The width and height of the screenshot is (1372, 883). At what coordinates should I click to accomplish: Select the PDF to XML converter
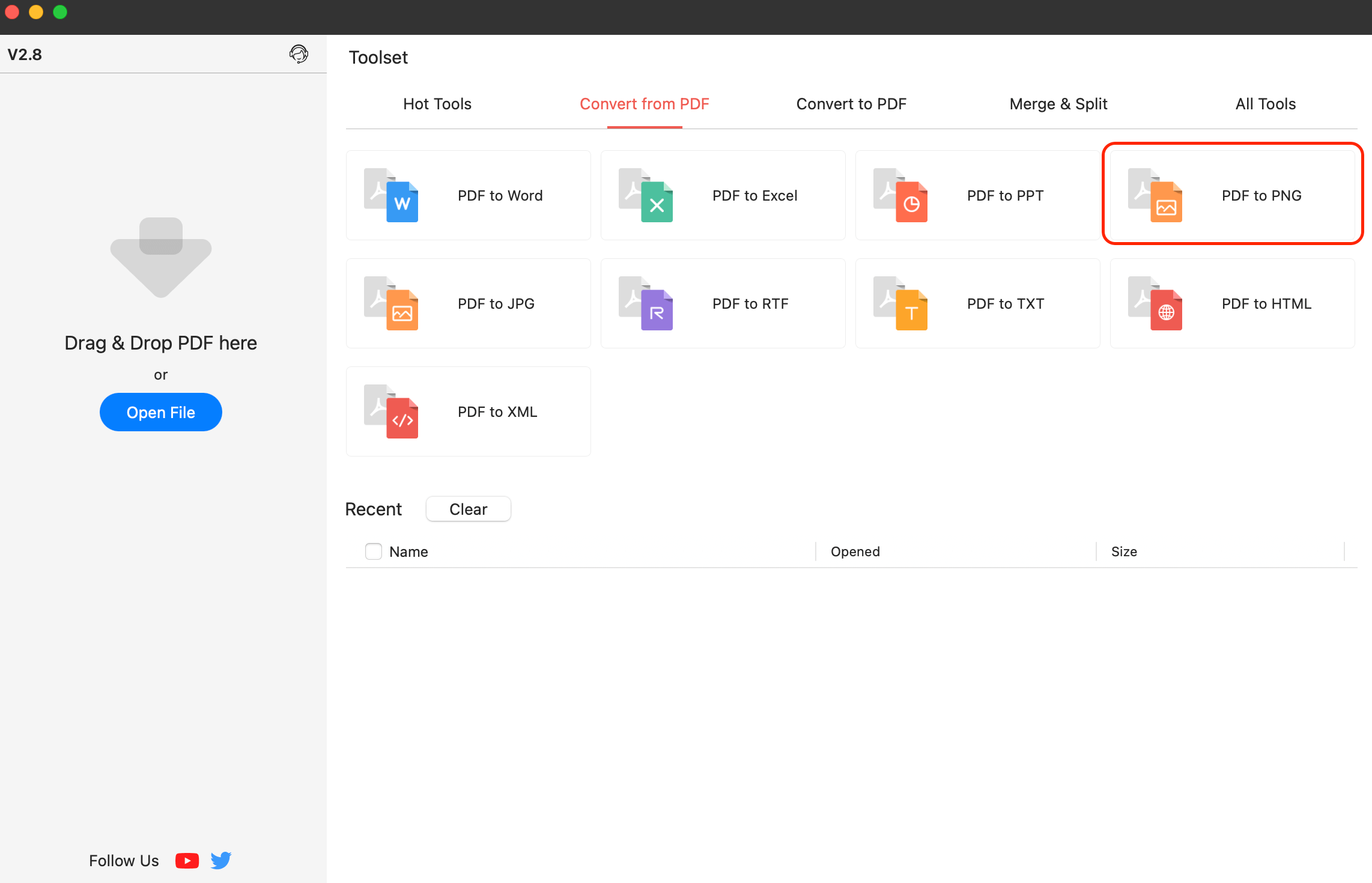469,411
